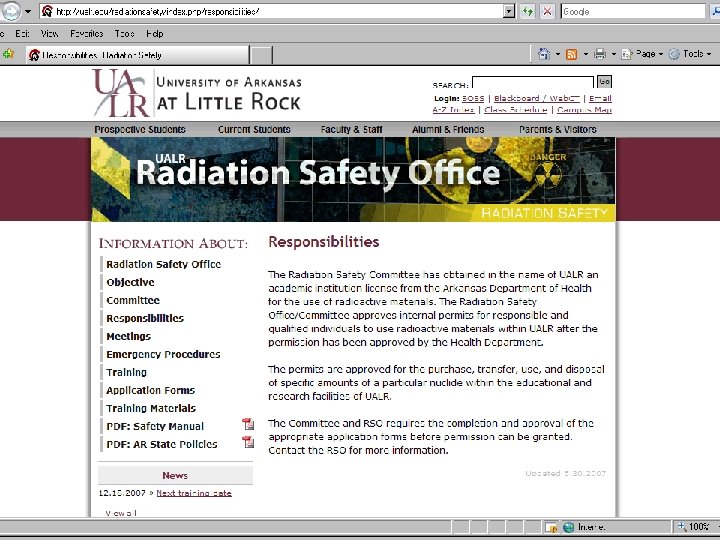
Task: Open the View menu
Action: [x=50, y=34]
